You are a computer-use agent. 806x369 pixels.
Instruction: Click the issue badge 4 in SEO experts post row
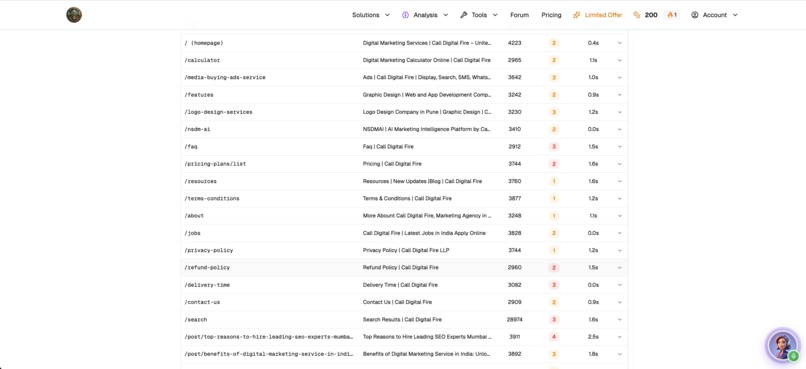click(554, 337)
